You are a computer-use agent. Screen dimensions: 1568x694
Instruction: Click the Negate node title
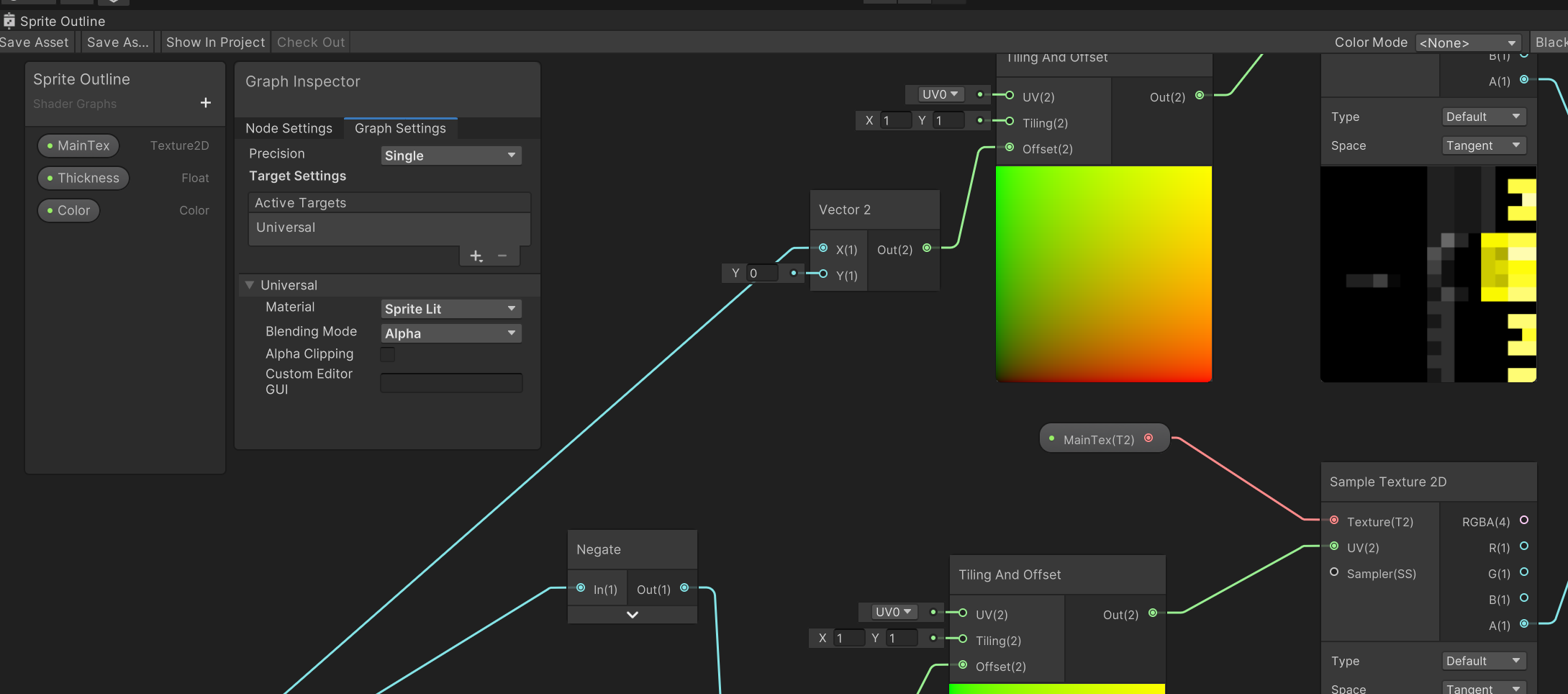tap(599, 549)
